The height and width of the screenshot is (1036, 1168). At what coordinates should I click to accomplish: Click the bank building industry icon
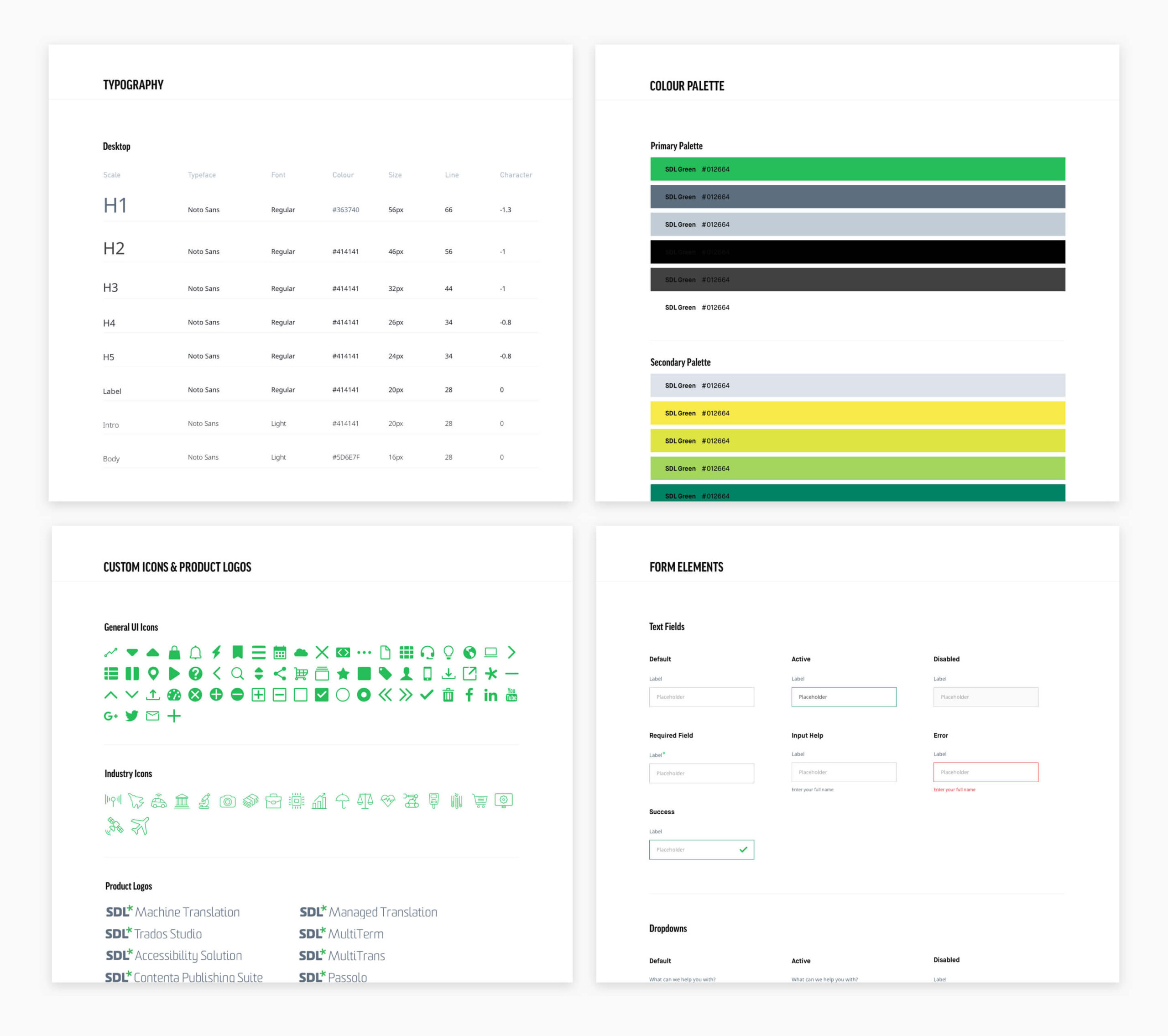pyautogui.click(x=182, y=801)
